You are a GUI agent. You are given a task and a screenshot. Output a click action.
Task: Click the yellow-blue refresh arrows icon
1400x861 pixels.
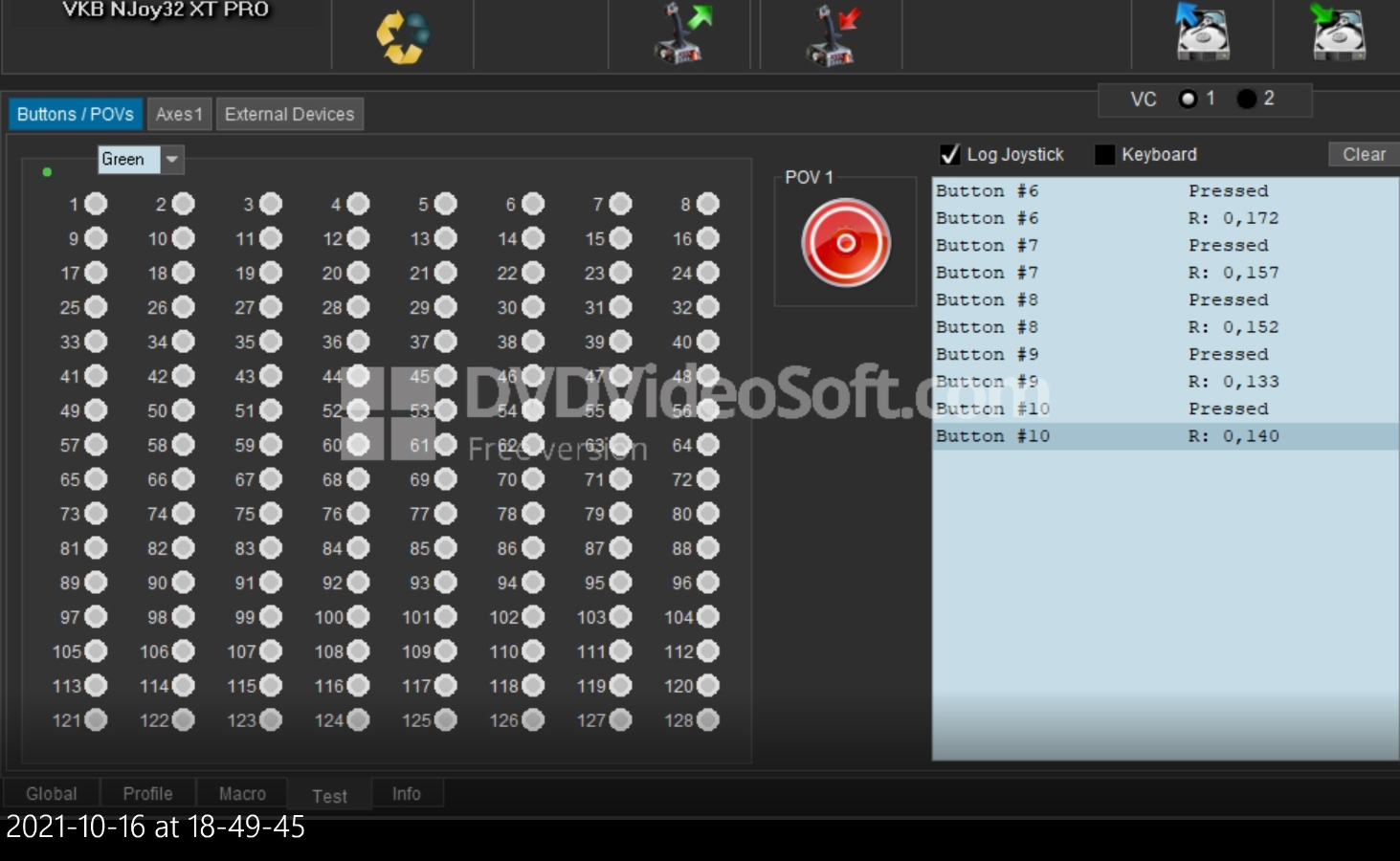point(403,36)
